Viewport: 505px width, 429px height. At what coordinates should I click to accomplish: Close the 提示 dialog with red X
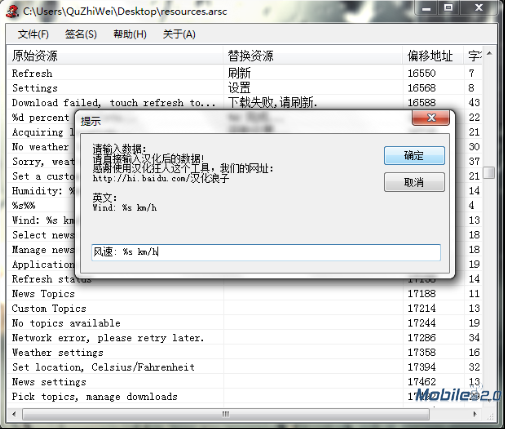(431, 118)
